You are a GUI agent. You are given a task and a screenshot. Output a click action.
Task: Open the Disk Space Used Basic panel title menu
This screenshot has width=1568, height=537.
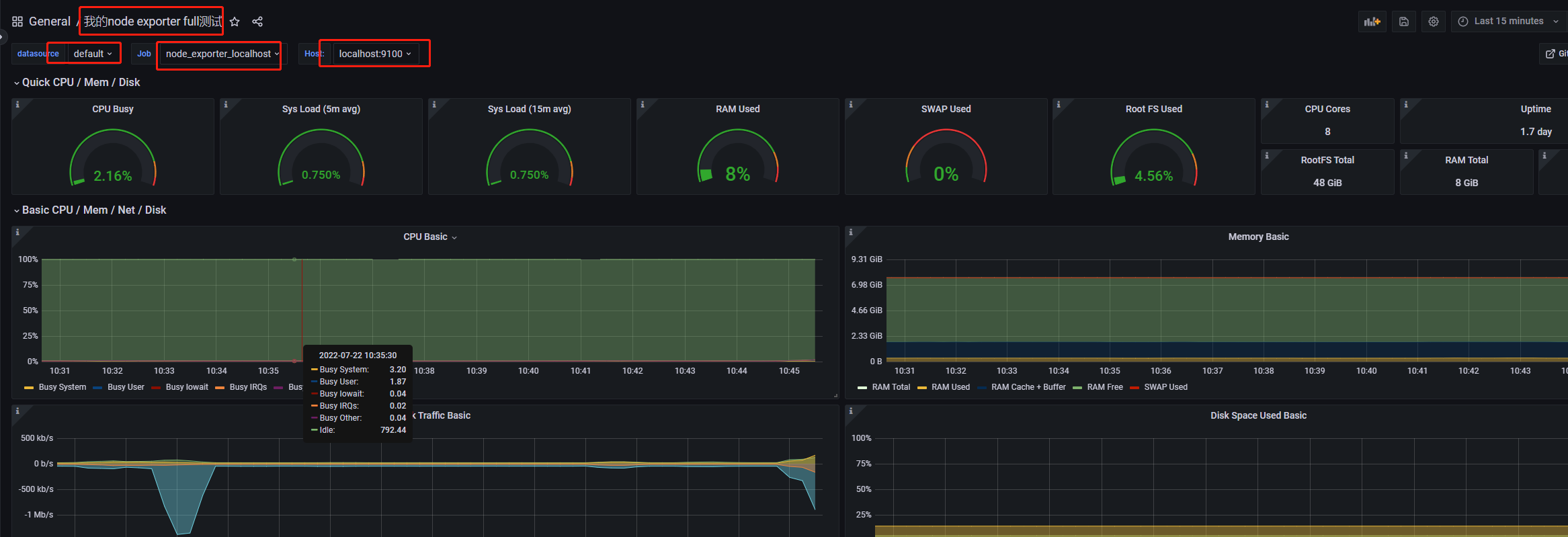click(1258, 415)
